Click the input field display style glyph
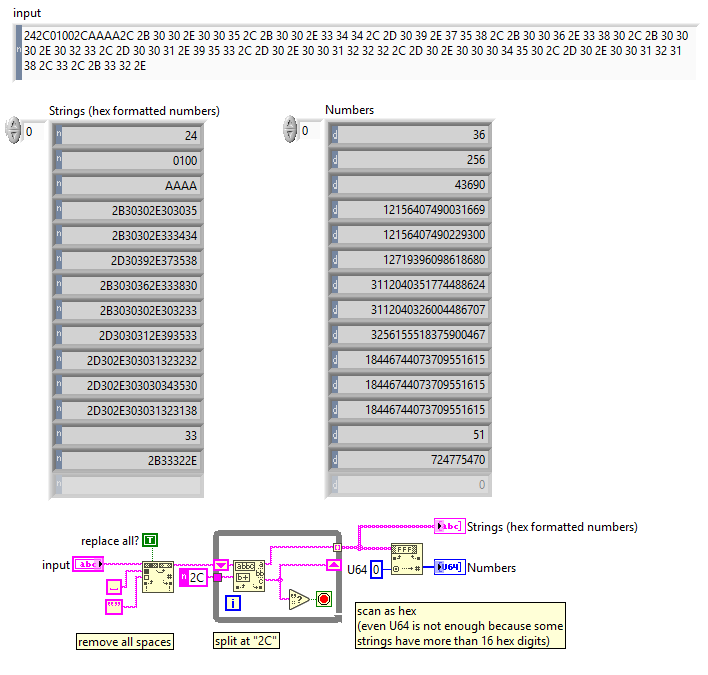This screenshot has width=708, height=675. (x=19, y=51)
